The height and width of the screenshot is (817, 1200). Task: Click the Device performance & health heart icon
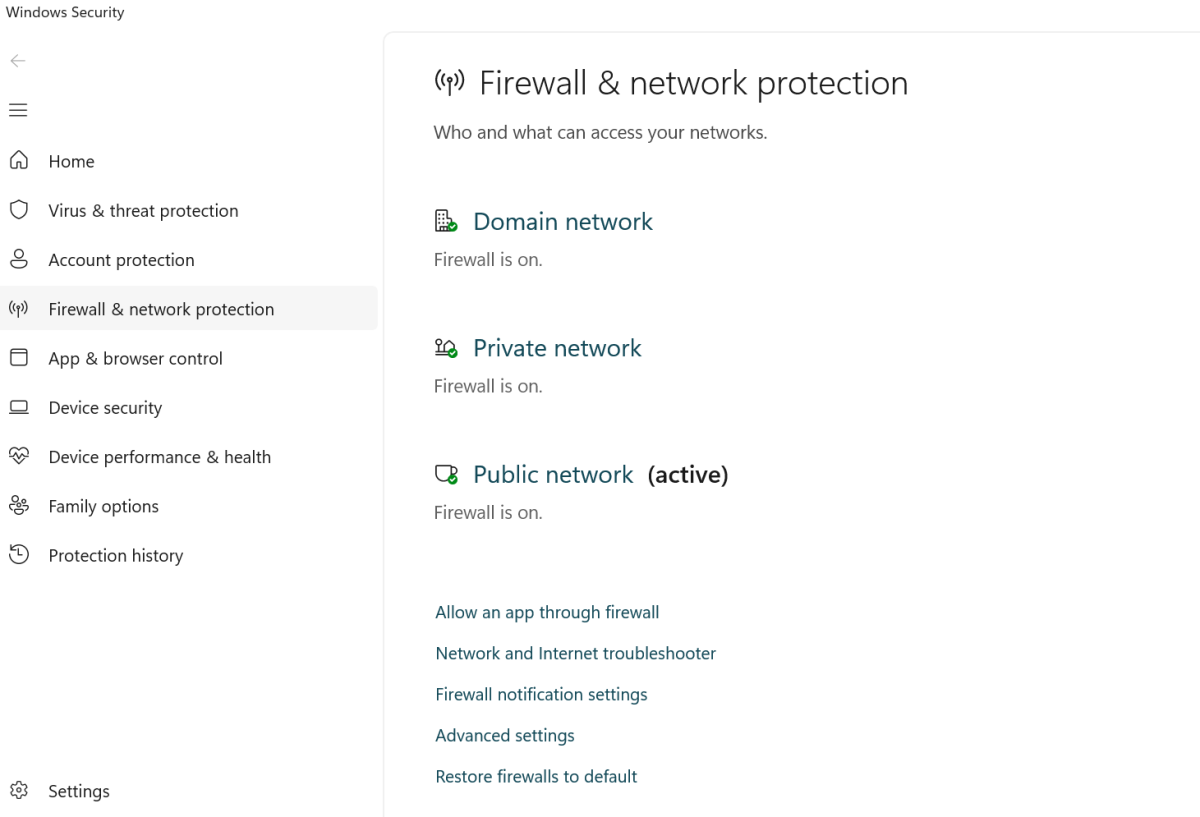[x=18, y=457]
